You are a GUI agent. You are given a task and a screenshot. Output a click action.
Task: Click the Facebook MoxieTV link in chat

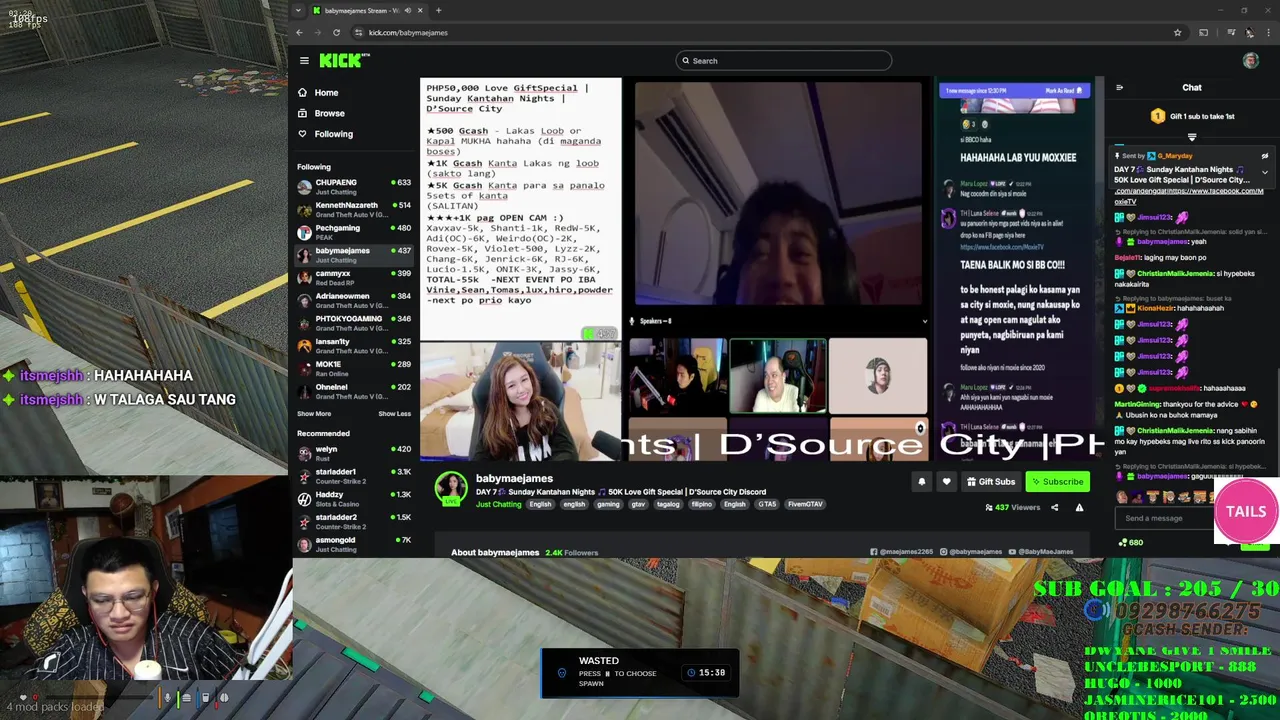1189,195
